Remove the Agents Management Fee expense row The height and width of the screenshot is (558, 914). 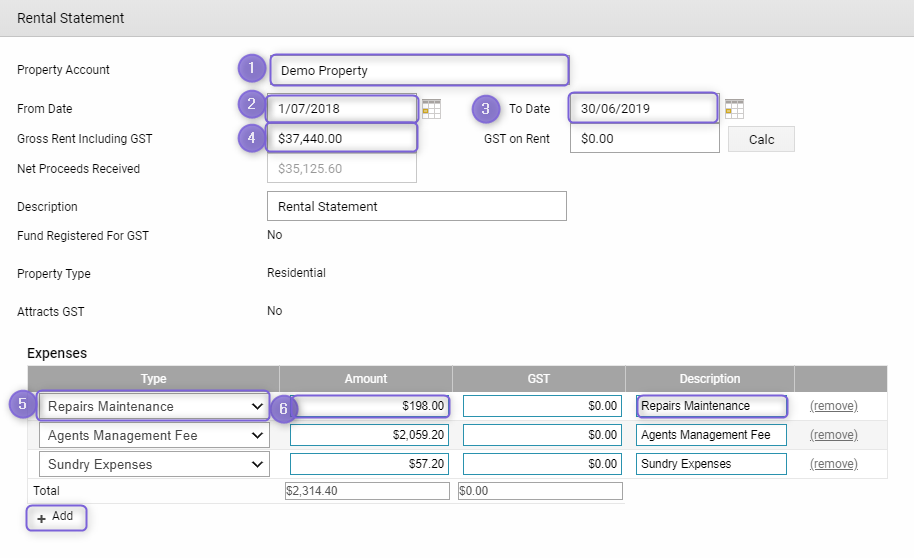[834, 435]
